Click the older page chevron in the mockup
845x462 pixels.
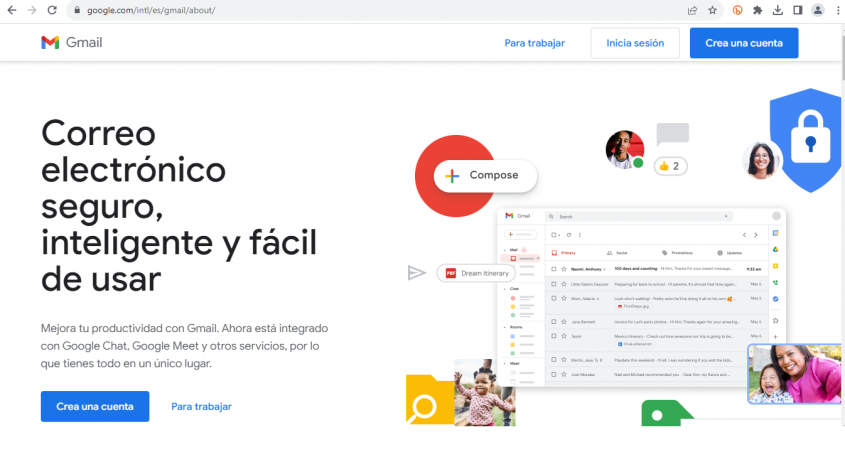756,235
